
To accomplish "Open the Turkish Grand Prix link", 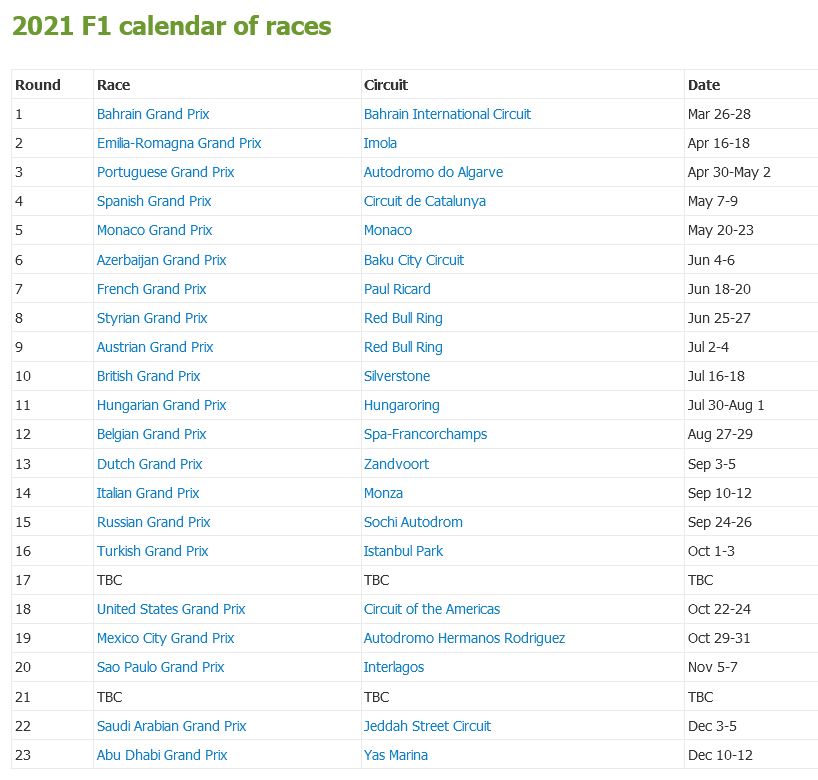I will [153, 551].
